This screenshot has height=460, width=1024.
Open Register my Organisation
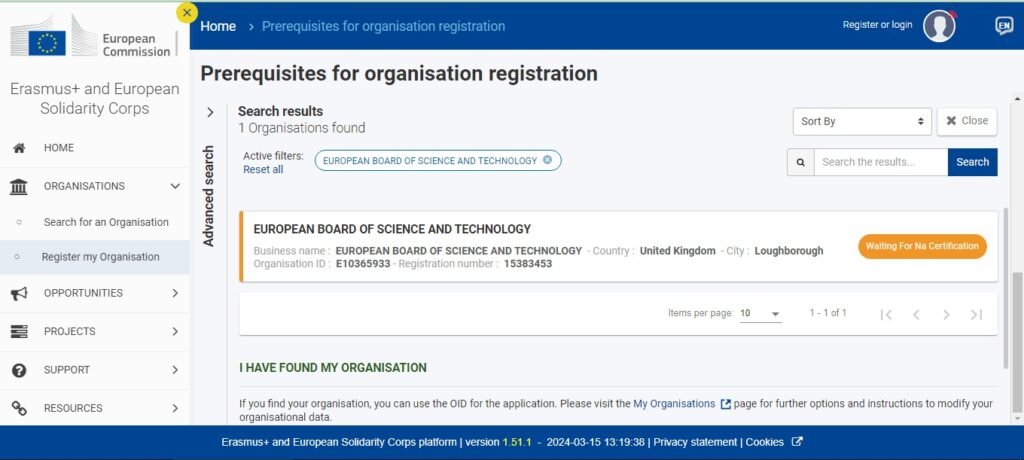pos(101,257)
